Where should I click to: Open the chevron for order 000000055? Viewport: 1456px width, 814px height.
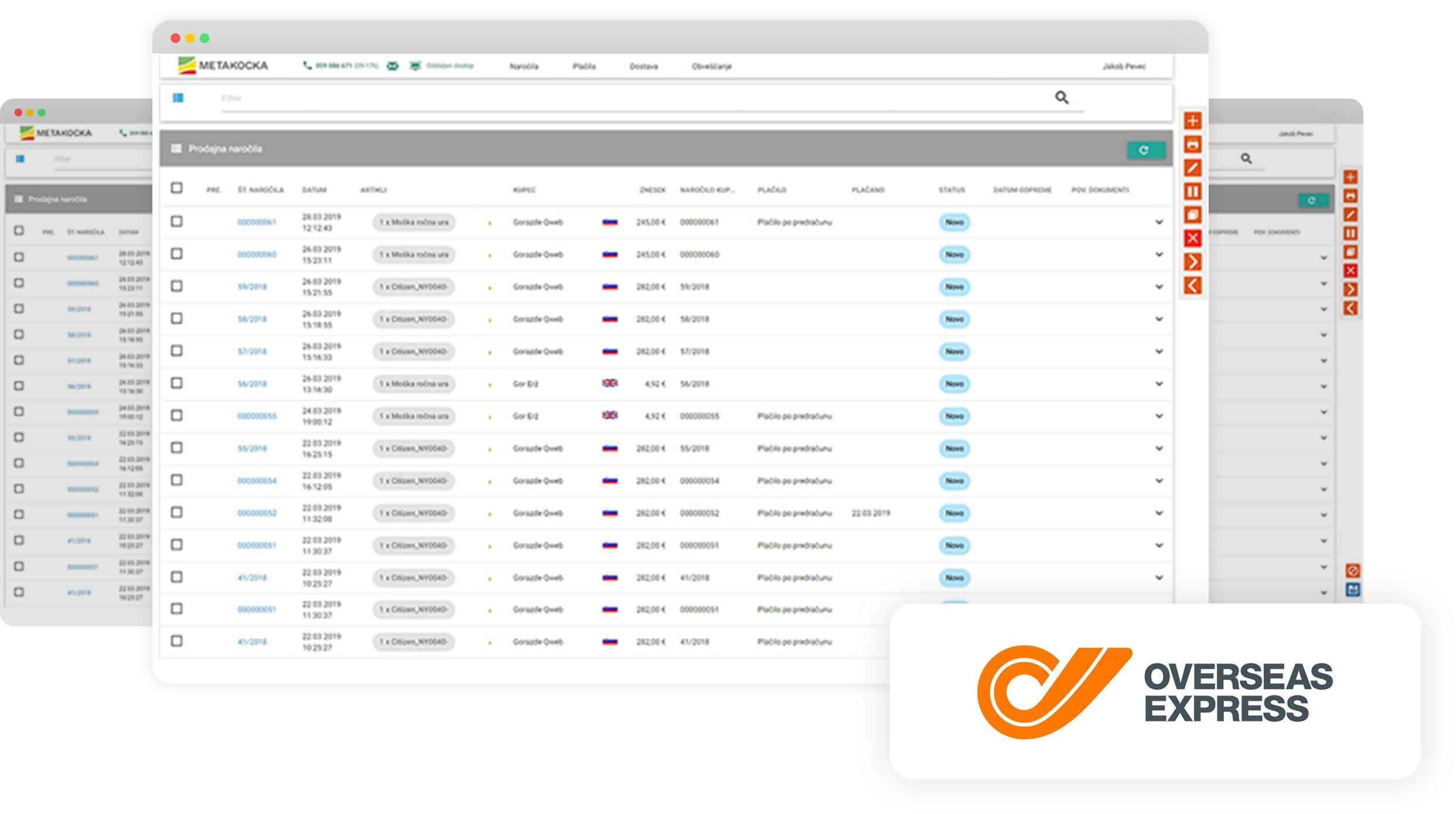1159,416
